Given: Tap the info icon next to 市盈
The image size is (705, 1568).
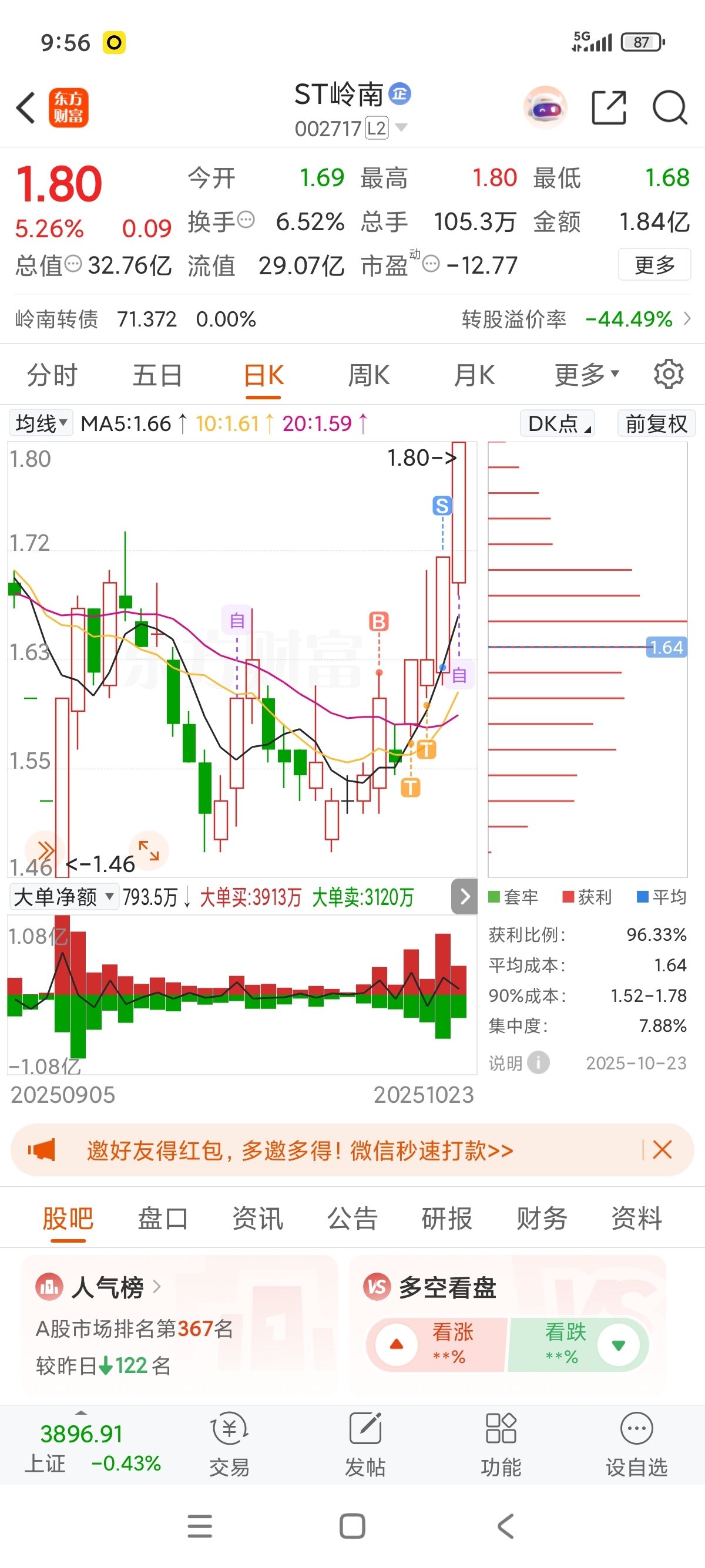Looking at the screenshot, I should 431,264.
